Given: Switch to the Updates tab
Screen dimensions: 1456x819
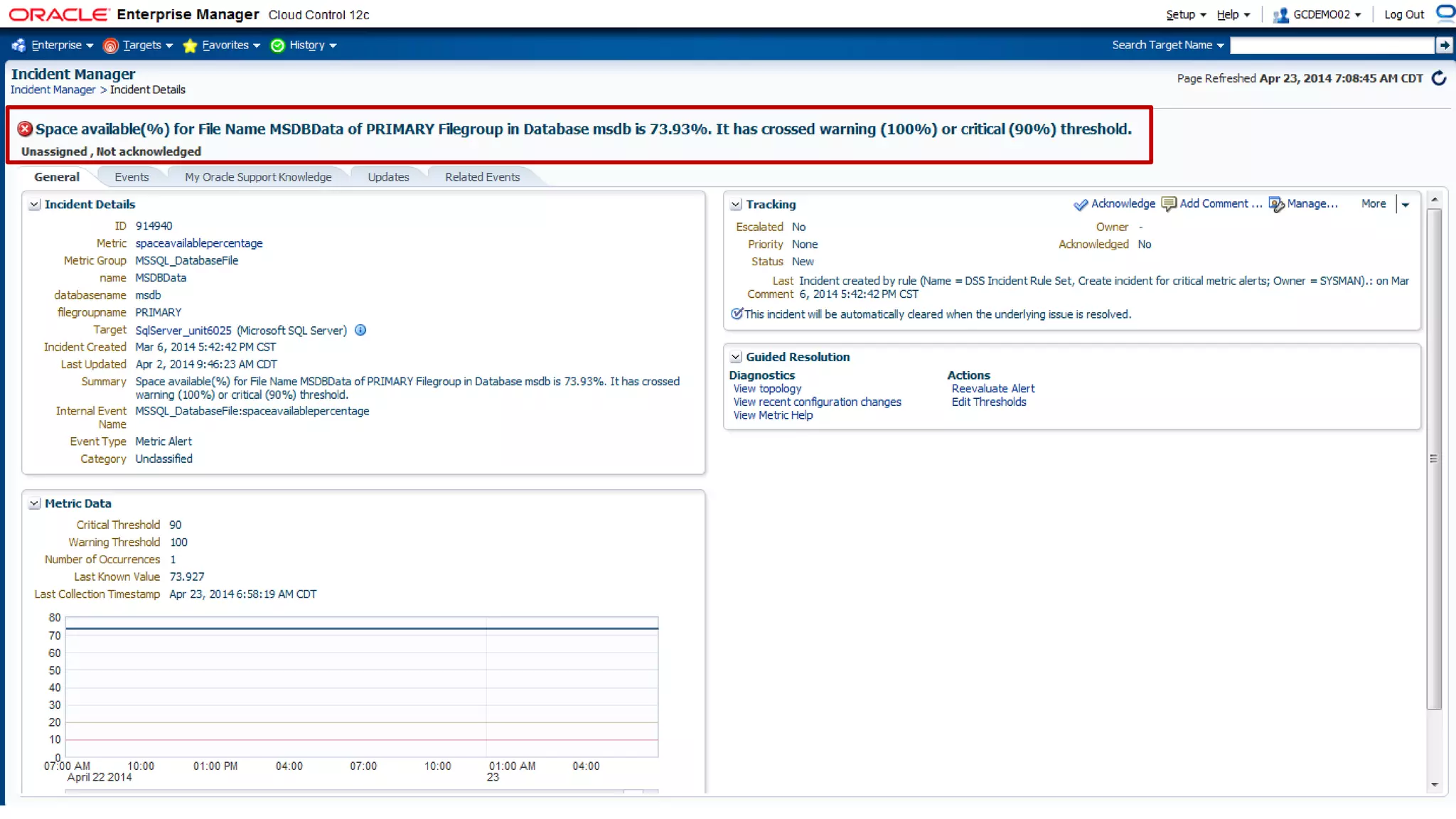Looking at the screenshot, I should point(388,177).
